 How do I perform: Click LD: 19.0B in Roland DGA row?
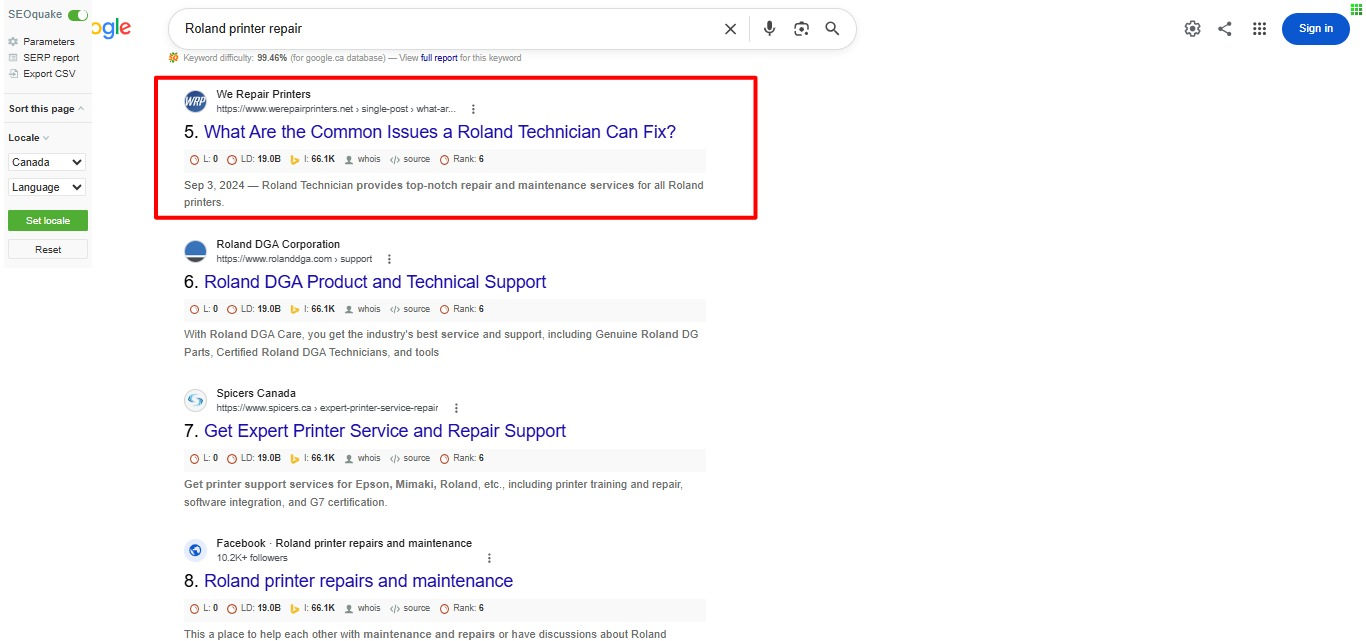click(254, 309)
